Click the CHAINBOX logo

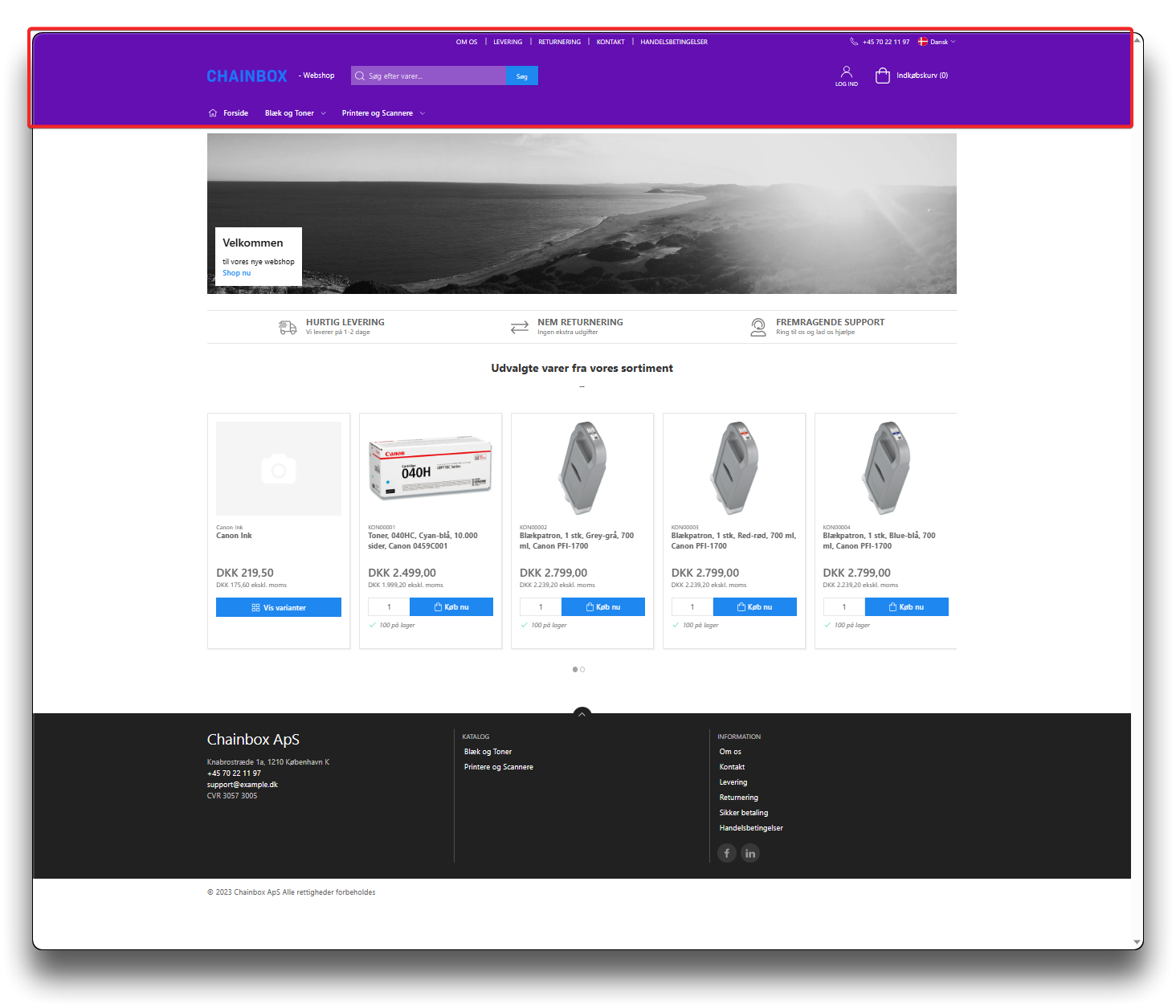pos(247,76)
